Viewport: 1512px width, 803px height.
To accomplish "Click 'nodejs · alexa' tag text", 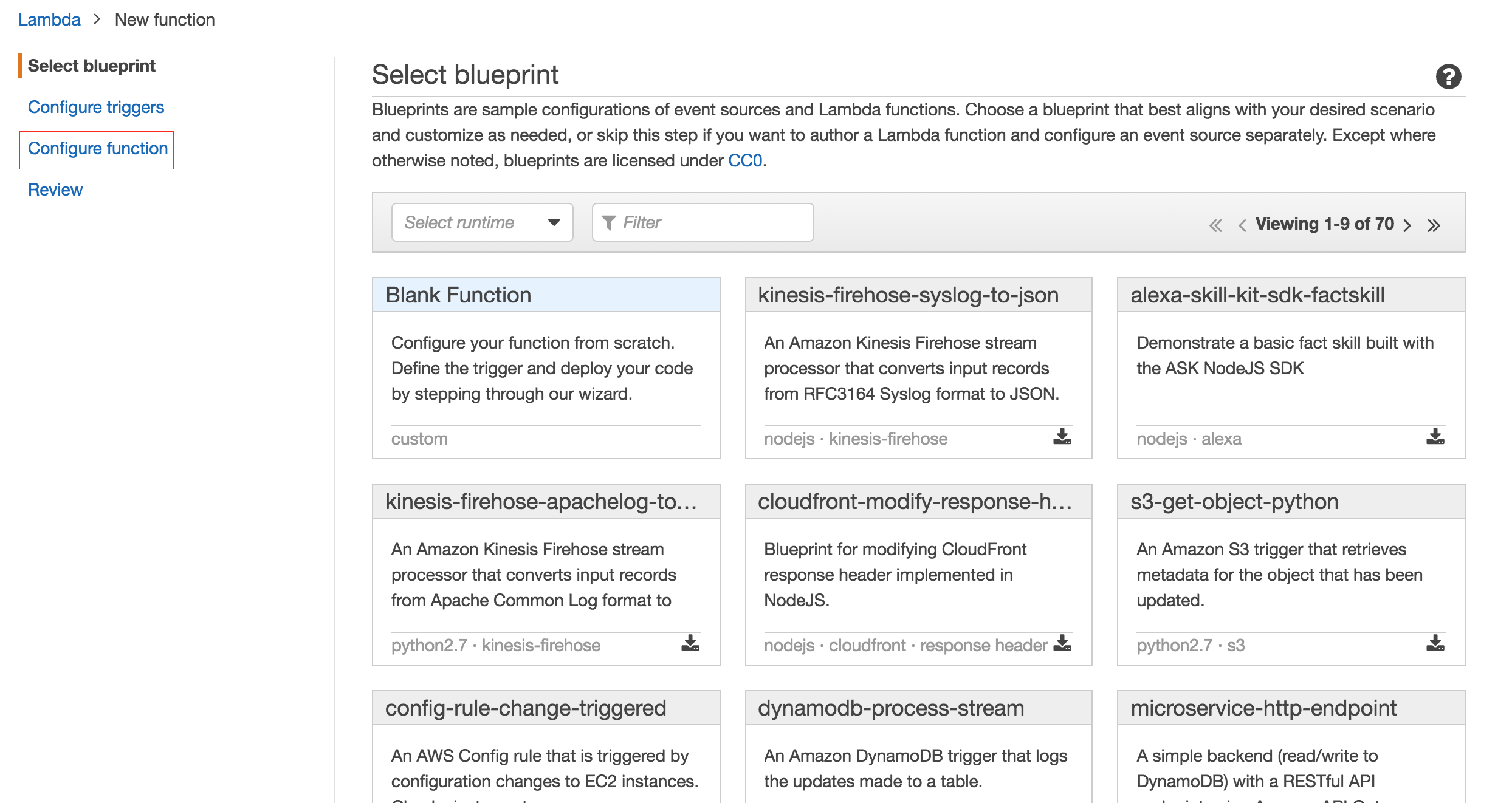I will (1189, 439).
